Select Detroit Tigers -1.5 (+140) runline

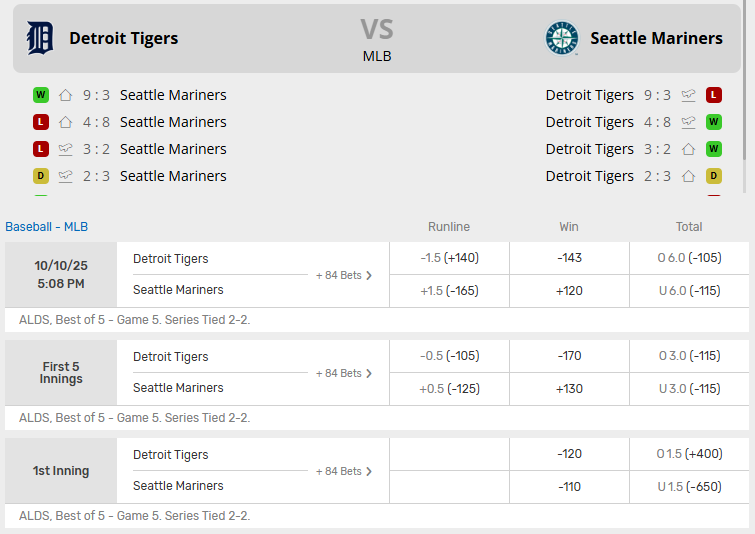point(449,258)
